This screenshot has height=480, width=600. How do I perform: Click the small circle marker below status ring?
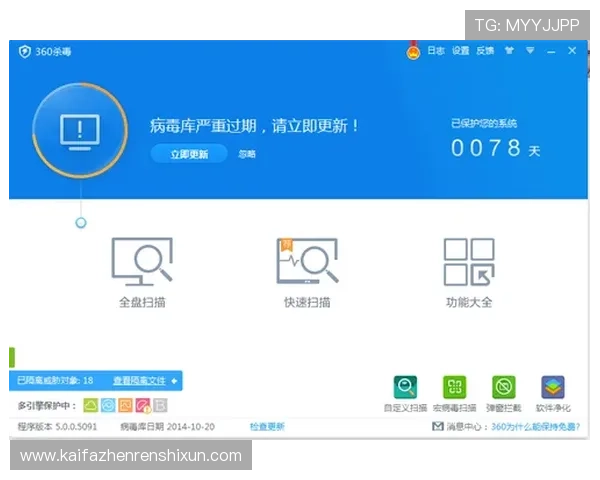click(81, 223)
